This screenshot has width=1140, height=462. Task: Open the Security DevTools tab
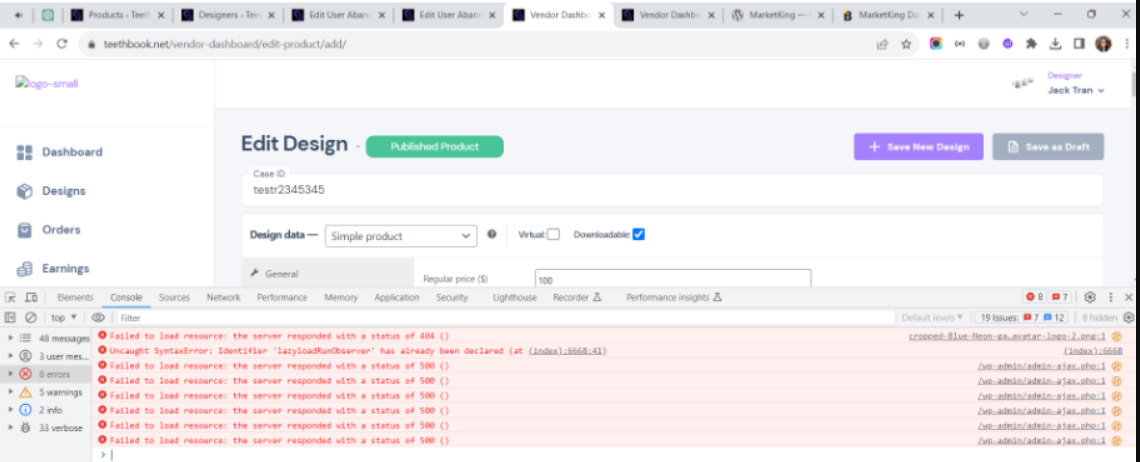click(x=452, y=298)
